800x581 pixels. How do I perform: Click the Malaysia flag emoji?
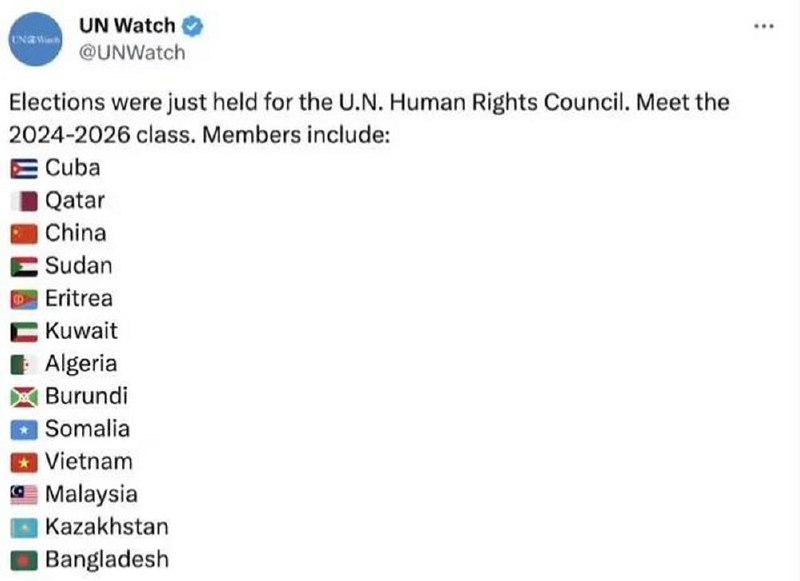pyautogui.click(x=24, y=495)
